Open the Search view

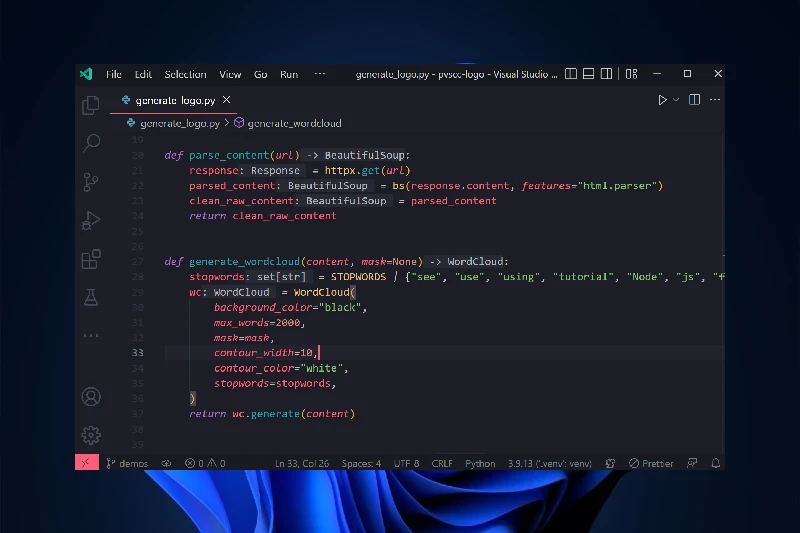coord(91,143)
